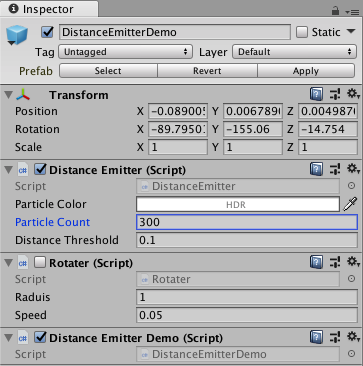Open the Inspector panel options menu

(352, 12)
